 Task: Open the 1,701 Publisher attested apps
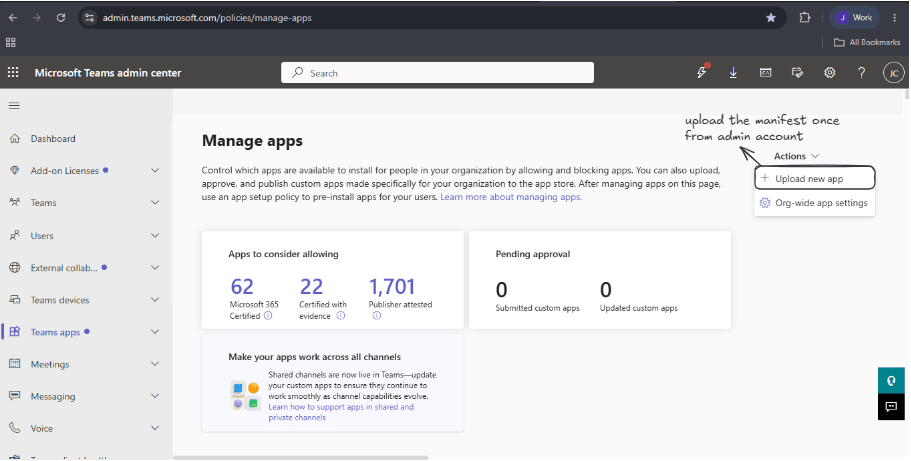tap(392, 287)
